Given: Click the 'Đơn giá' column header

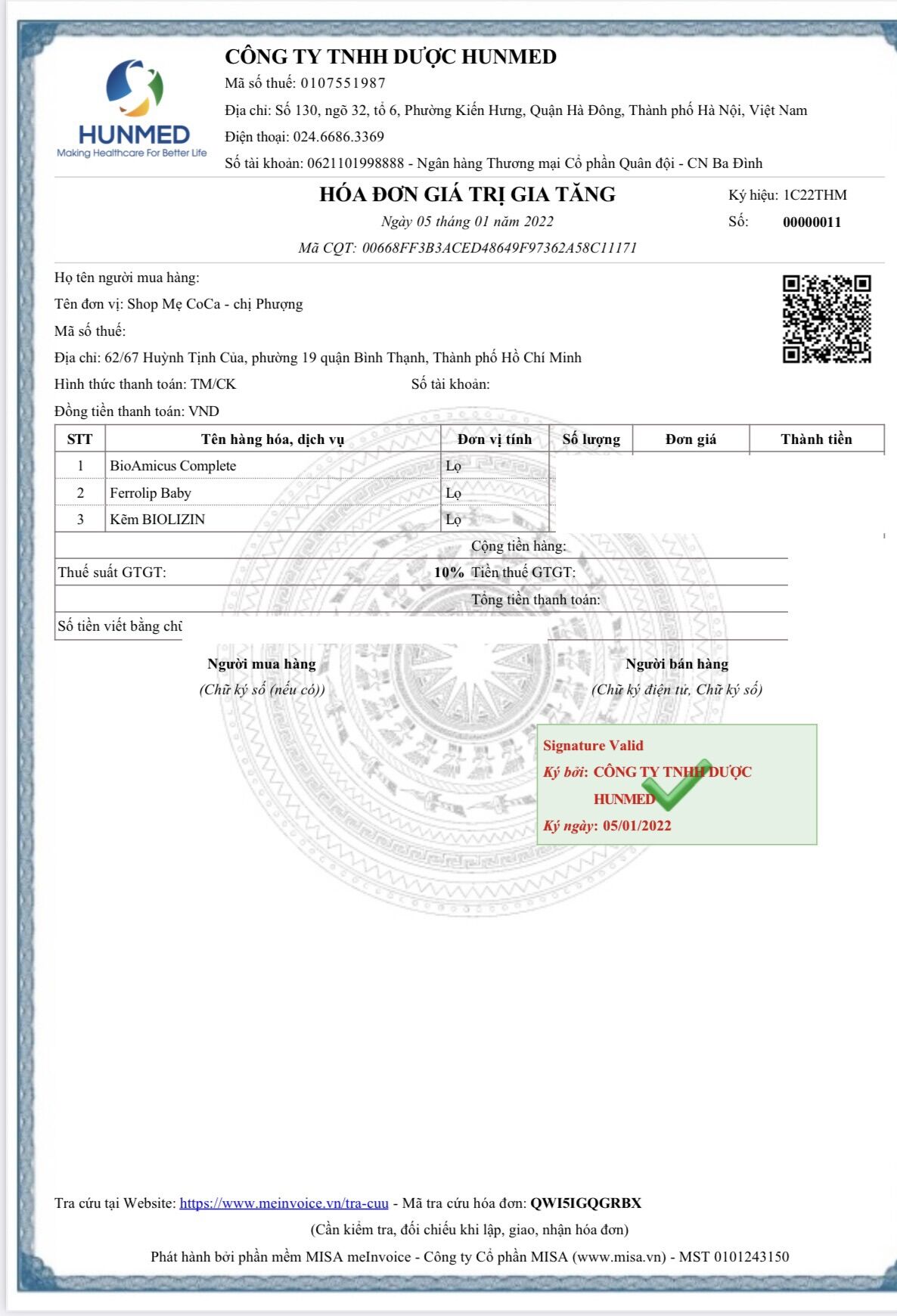Looking at the screenshot, I should 691,439.
